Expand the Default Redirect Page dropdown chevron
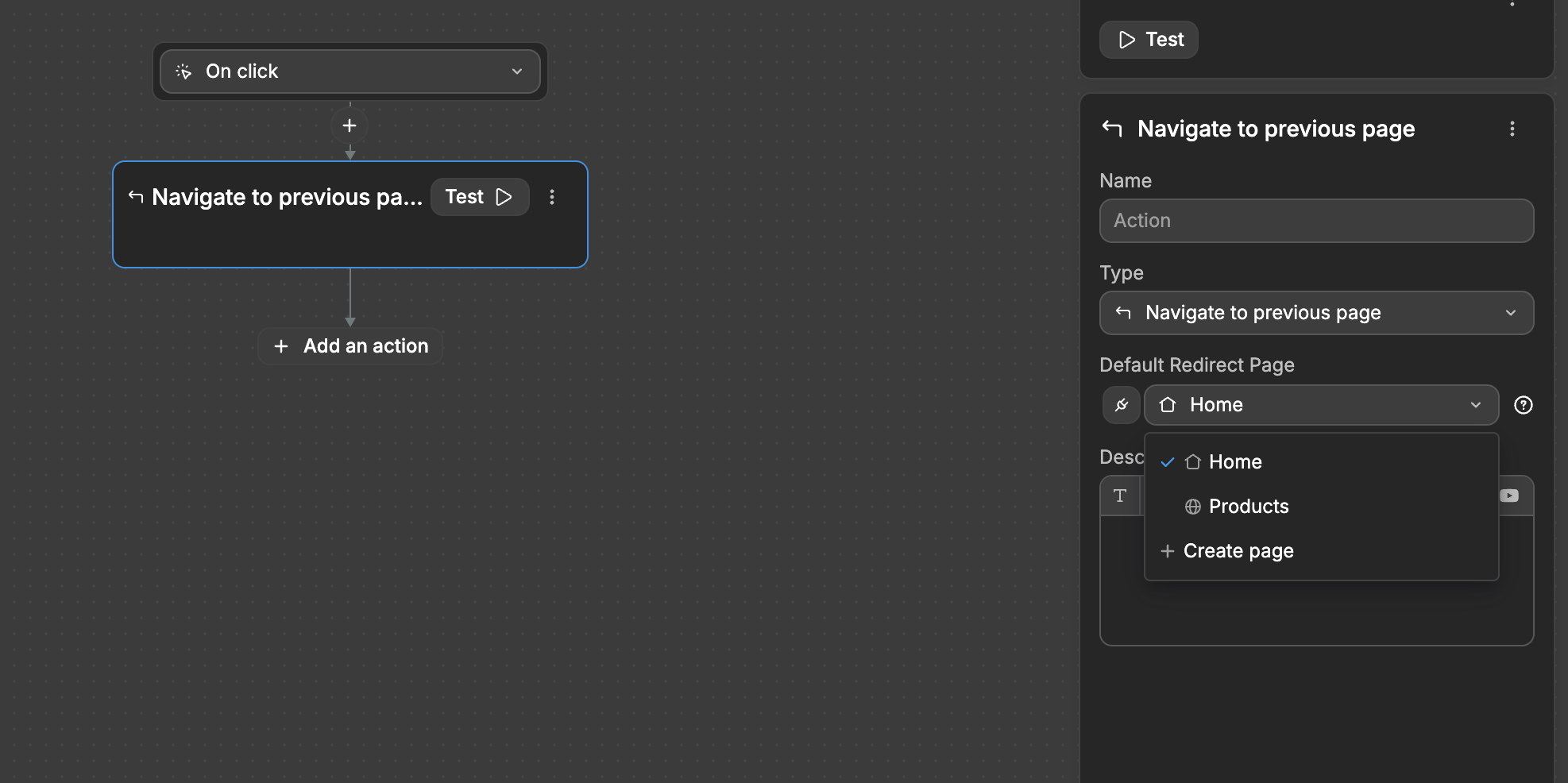The width and height of the screenshot is (1568, 783). pos(1476,405)
